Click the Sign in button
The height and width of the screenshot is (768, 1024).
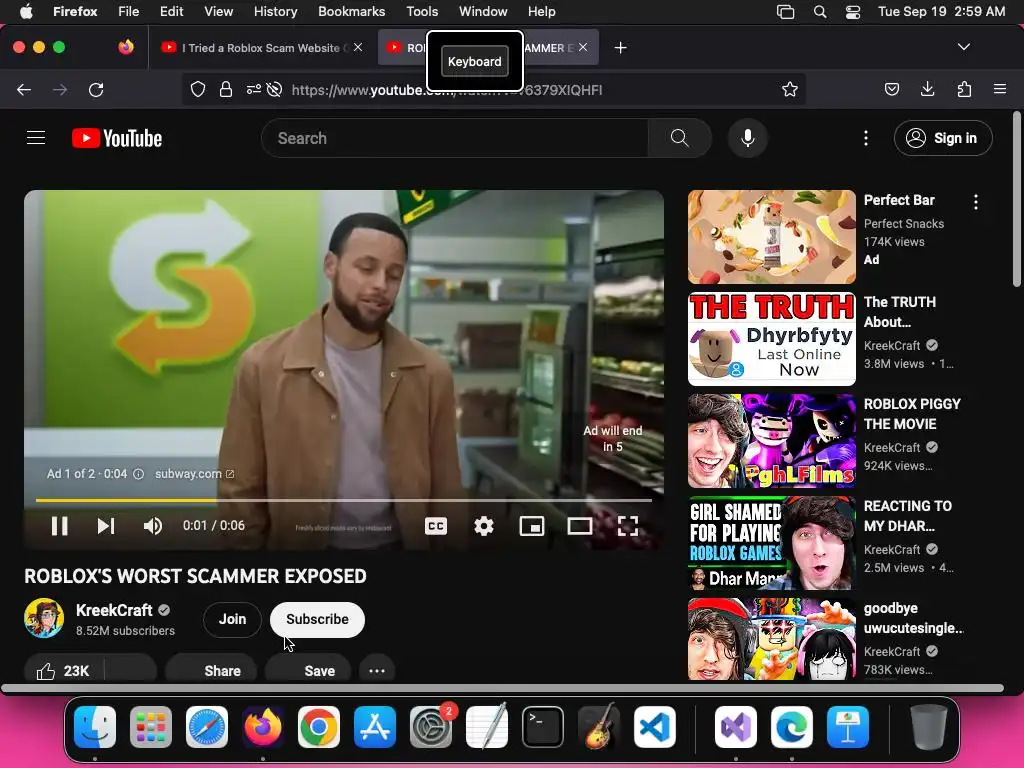tap(943, 138)
